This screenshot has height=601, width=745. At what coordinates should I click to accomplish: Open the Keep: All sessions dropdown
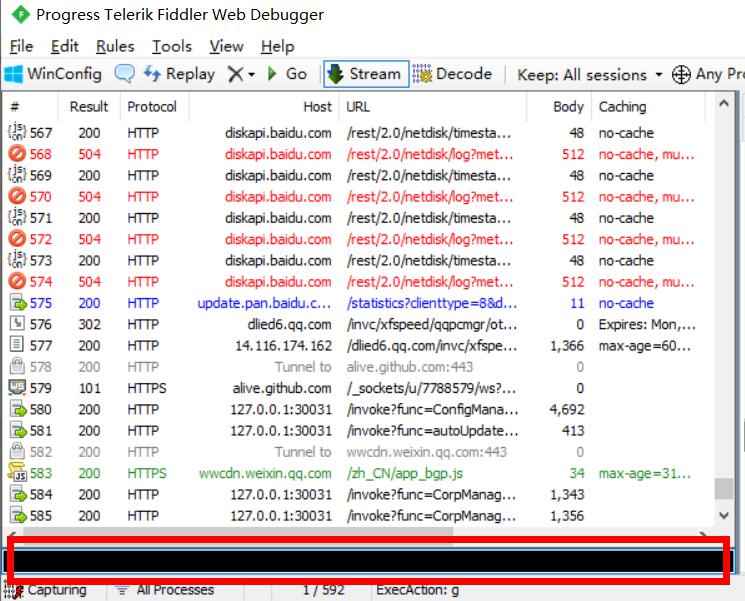(589, 75)
